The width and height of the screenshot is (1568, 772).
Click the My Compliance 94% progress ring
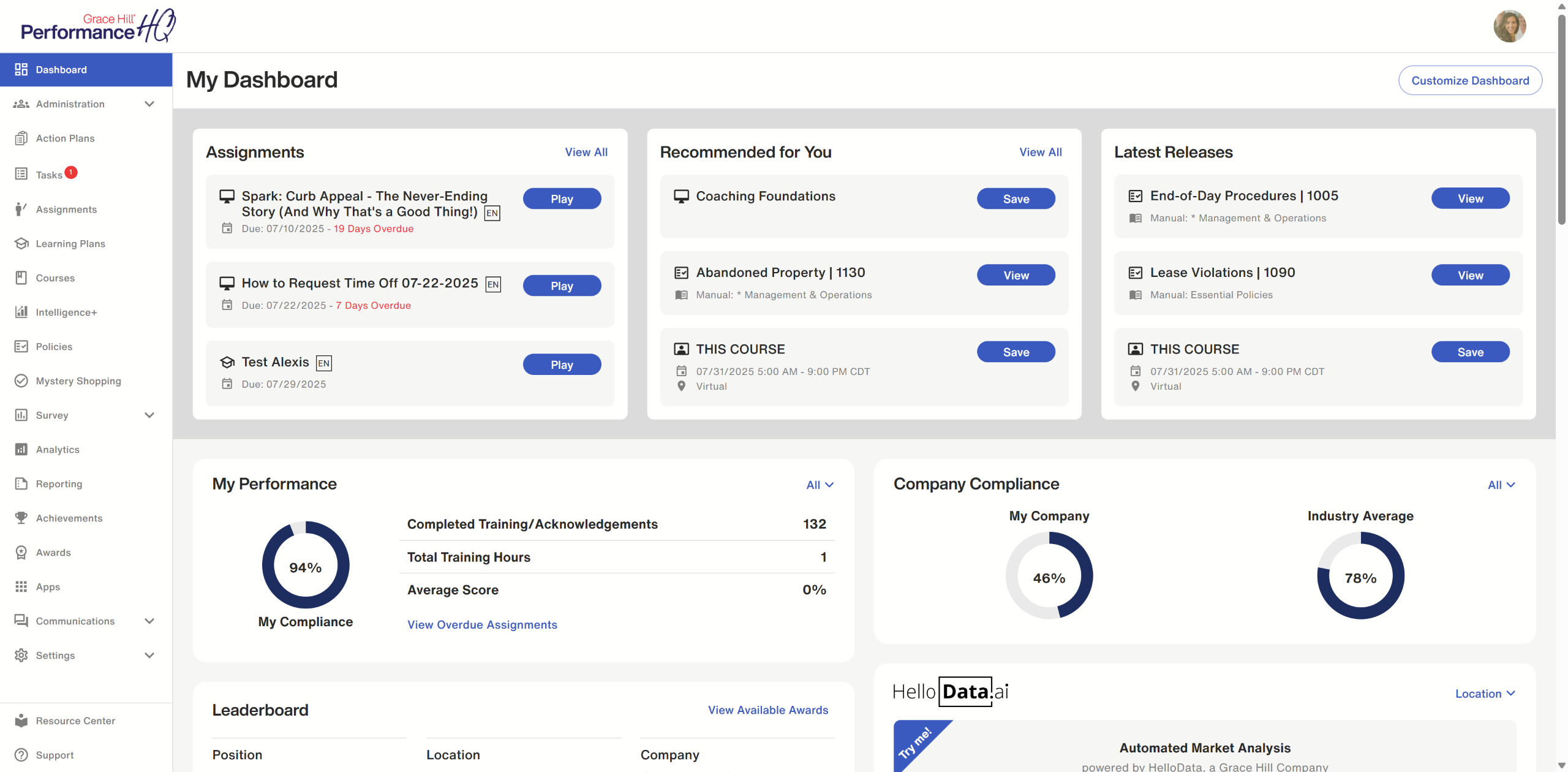click(305, 565)
